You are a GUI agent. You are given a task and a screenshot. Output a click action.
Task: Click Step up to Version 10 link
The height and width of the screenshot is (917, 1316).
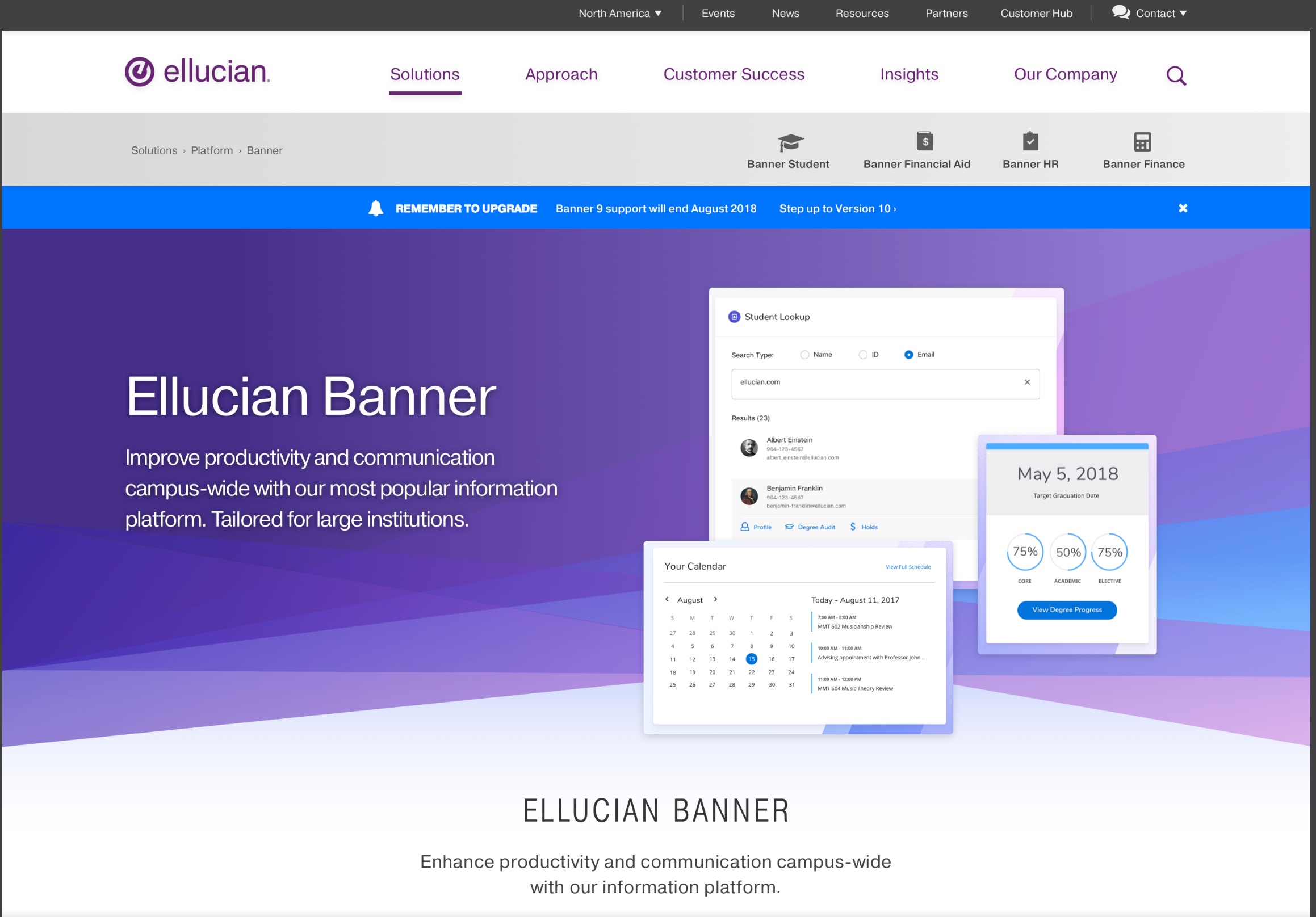pos(837,208)
